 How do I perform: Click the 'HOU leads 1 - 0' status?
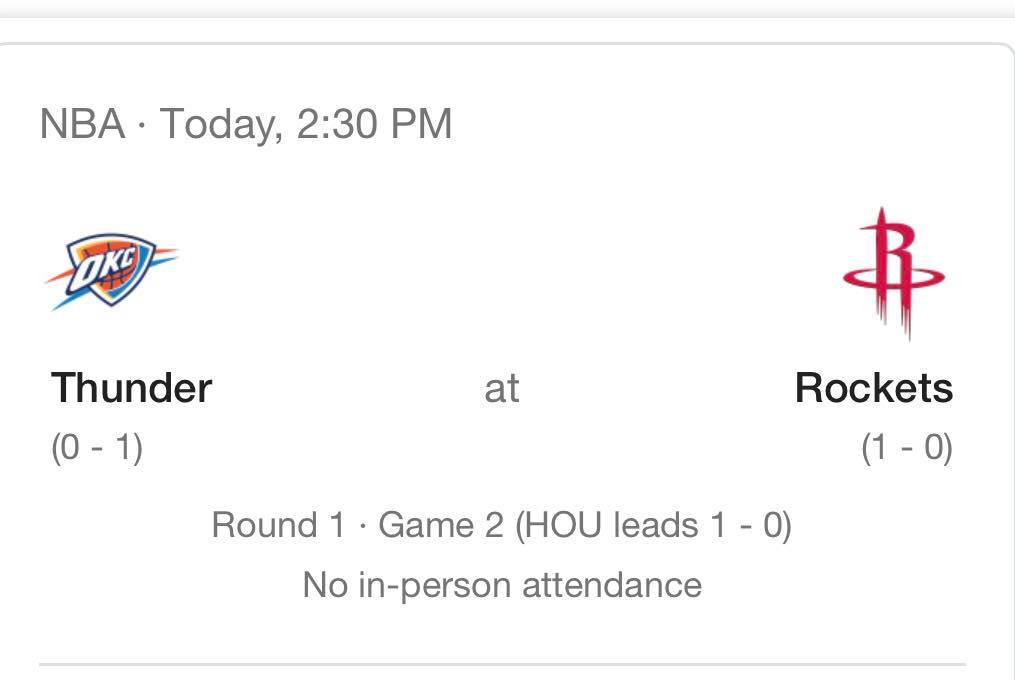[653, 525]
